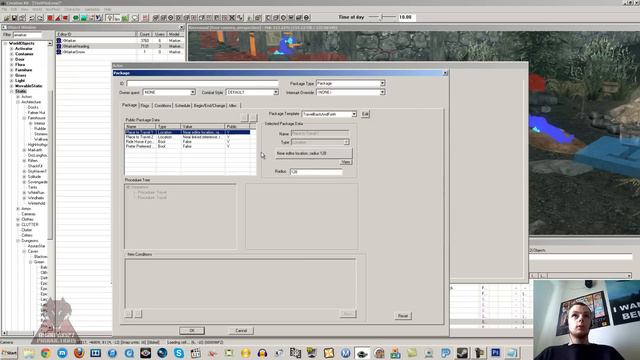640x360 pixels.
Task: Click the red square toolbar icon
Action: click(50, 18)
